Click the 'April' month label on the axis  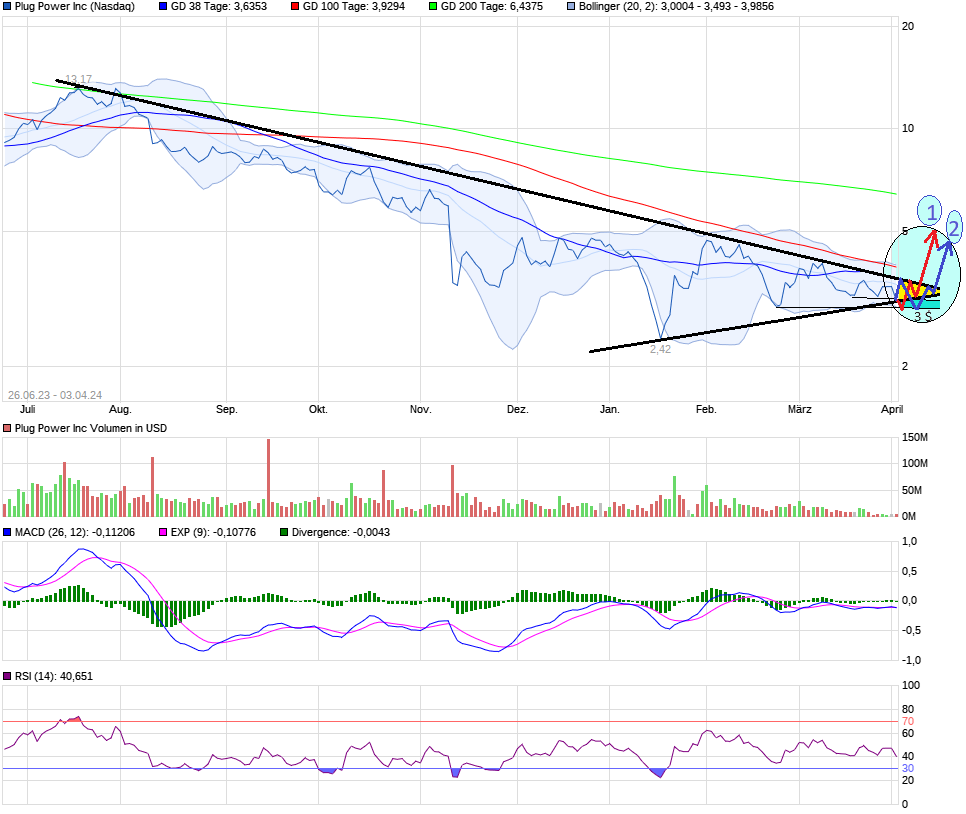[x=891, y=410]
